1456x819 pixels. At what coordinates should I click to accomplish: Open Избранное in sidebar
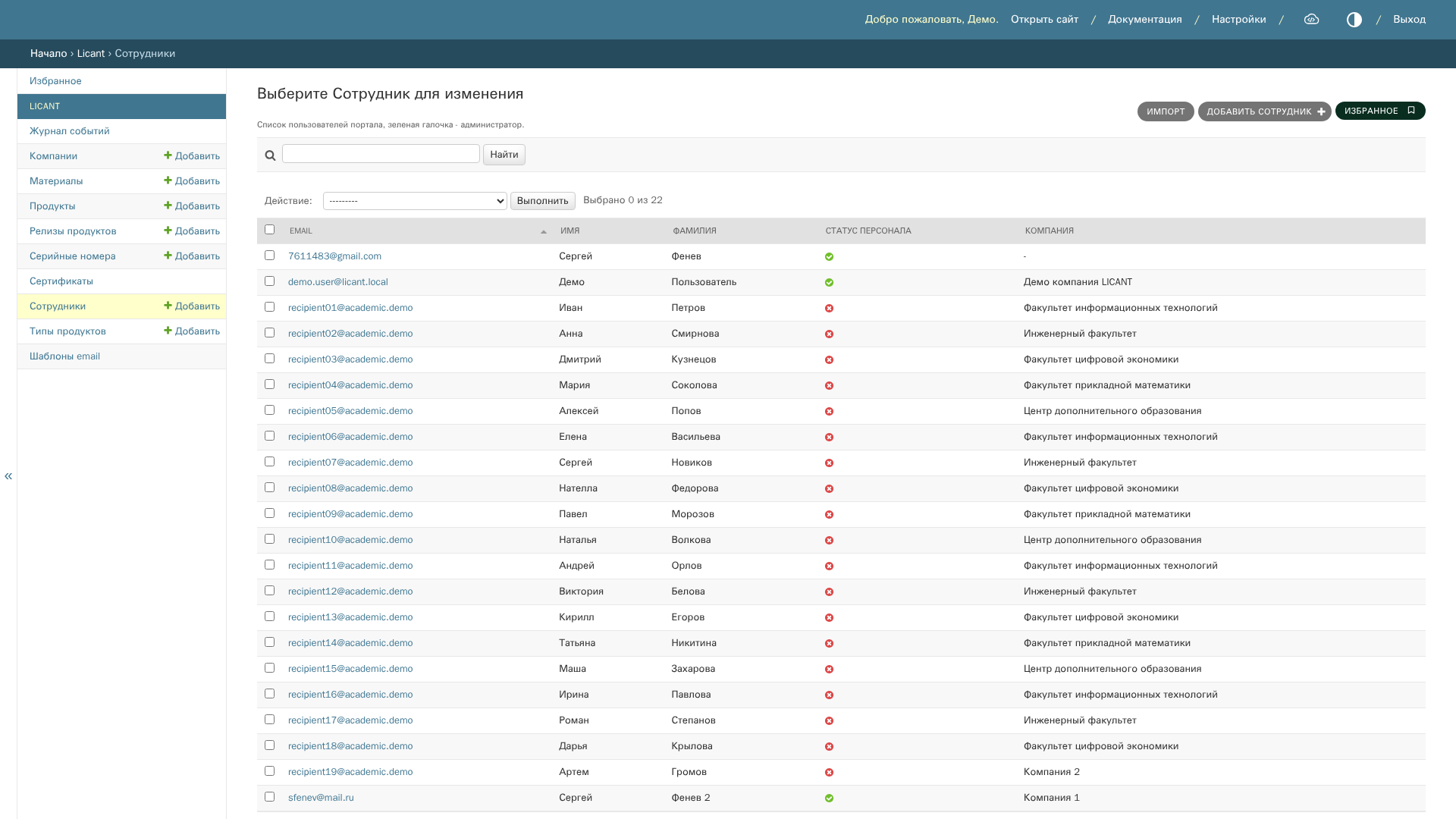(55, 81)
